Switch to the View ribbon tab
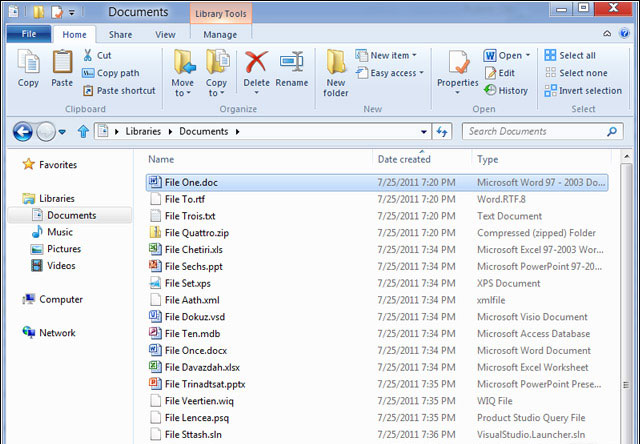This screenshot has width=640, height=444. tap(165, 35)
